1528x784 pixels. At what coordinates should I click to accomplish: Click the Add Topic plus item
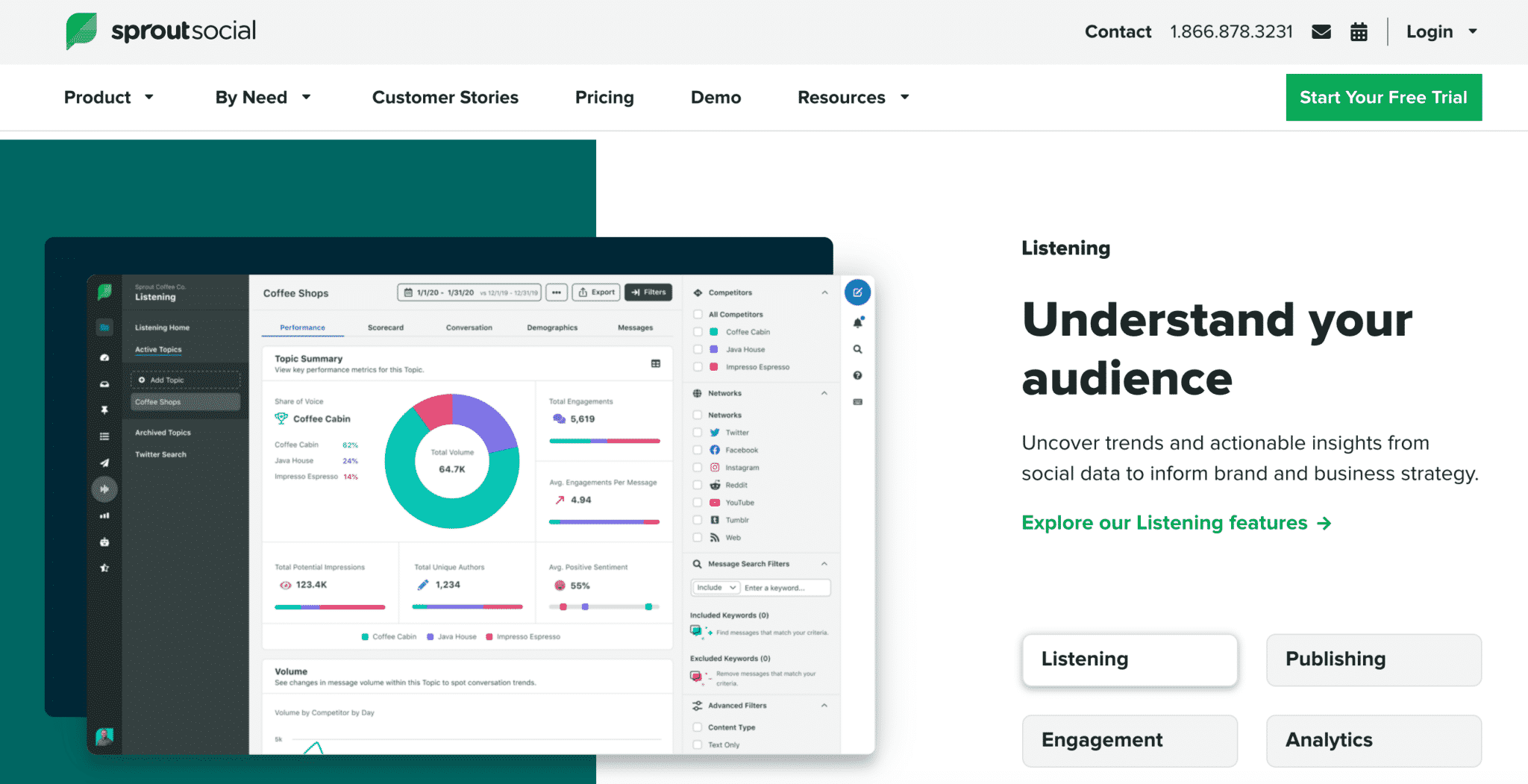186,380
